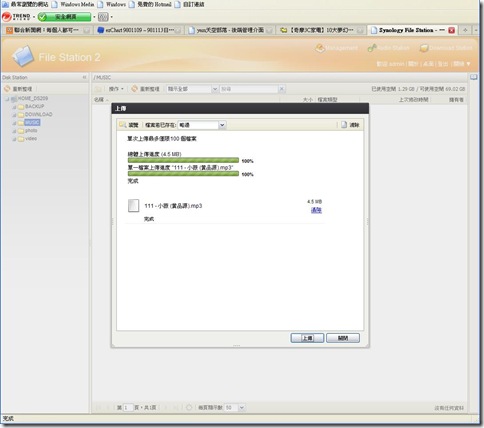Click the page number input field
This screenshot has height=428, width=484.
128,408
